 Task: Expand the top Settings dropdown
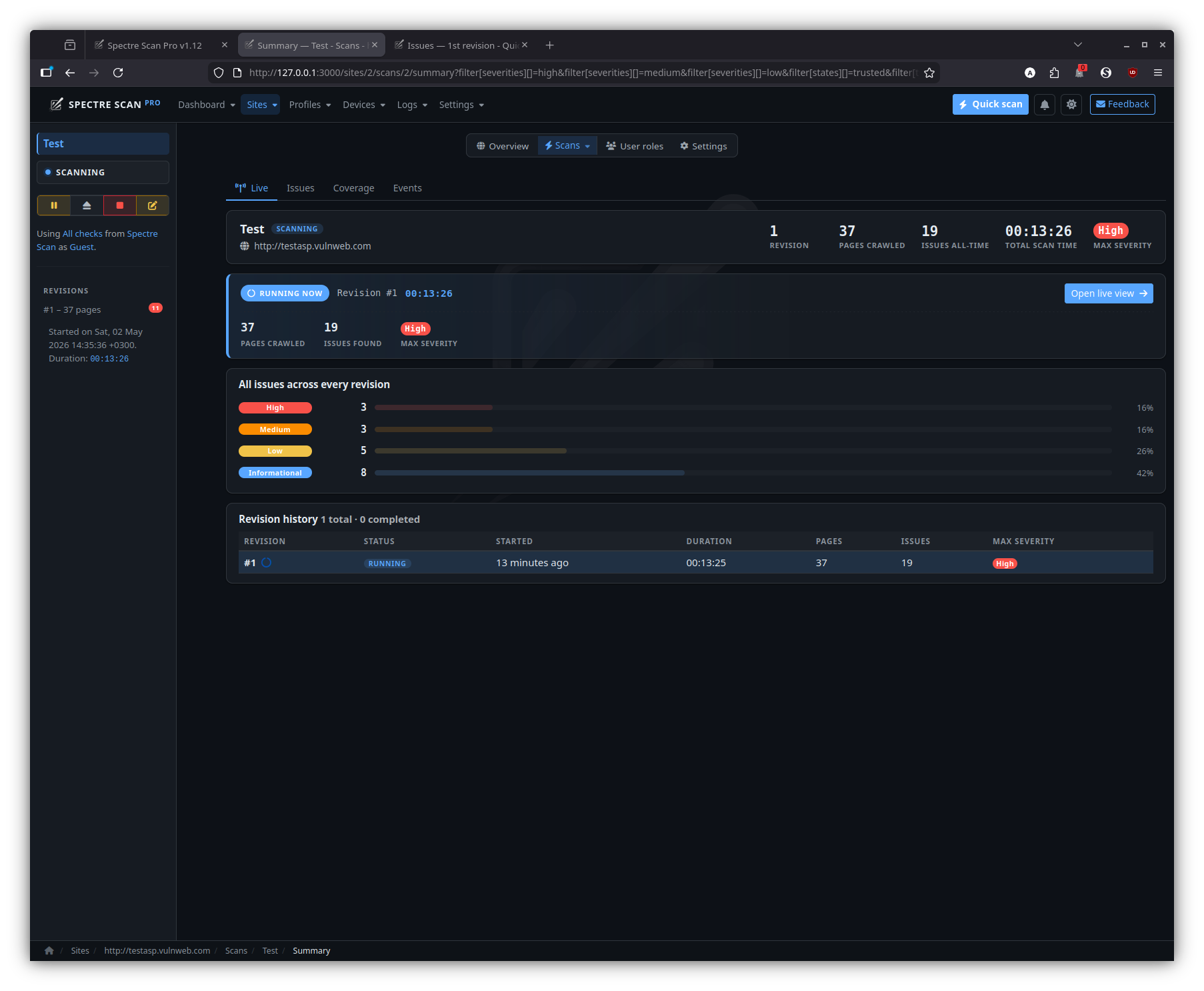point(461,105)
